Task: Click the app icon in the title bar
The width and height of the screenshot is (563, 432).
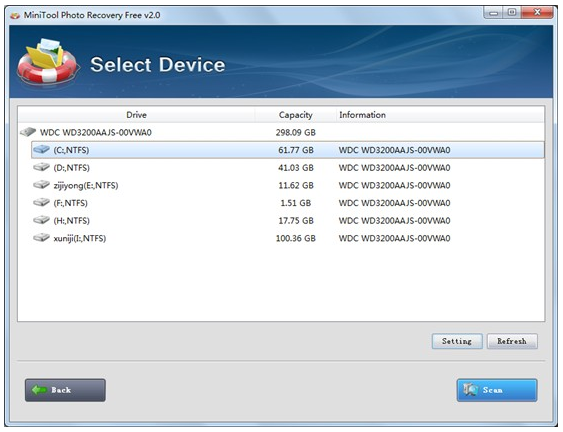Action: [x=15, y=15]
